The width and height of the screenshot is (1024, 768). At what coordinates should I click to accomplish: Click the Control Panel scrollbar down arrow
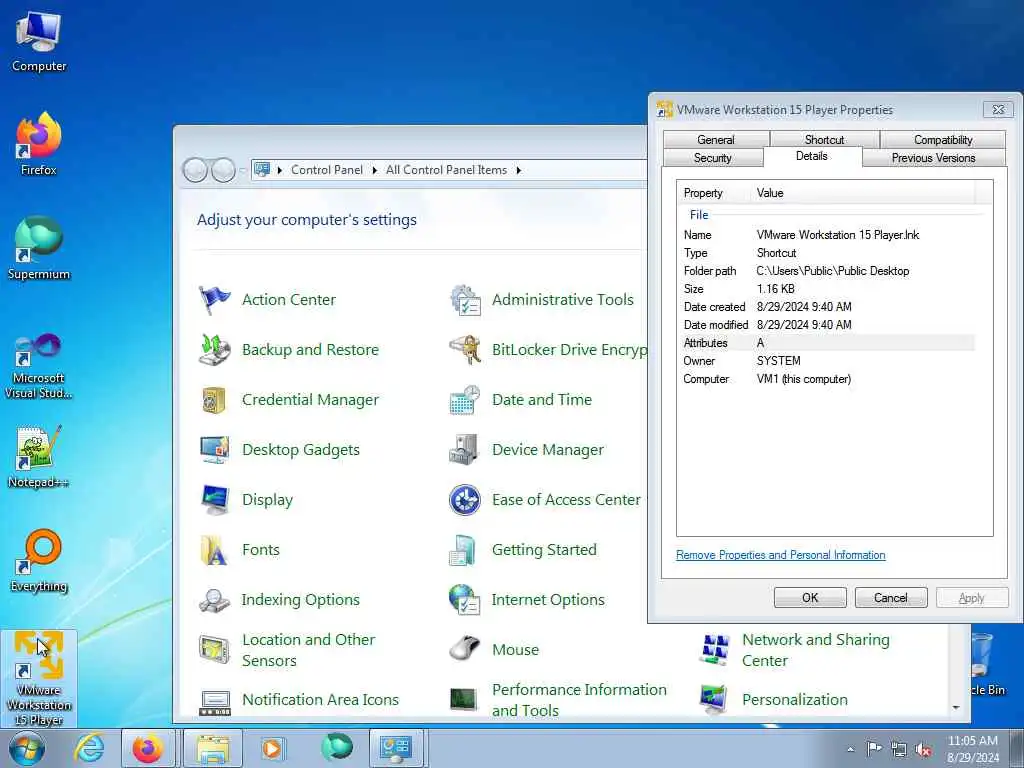click(956, 708)
